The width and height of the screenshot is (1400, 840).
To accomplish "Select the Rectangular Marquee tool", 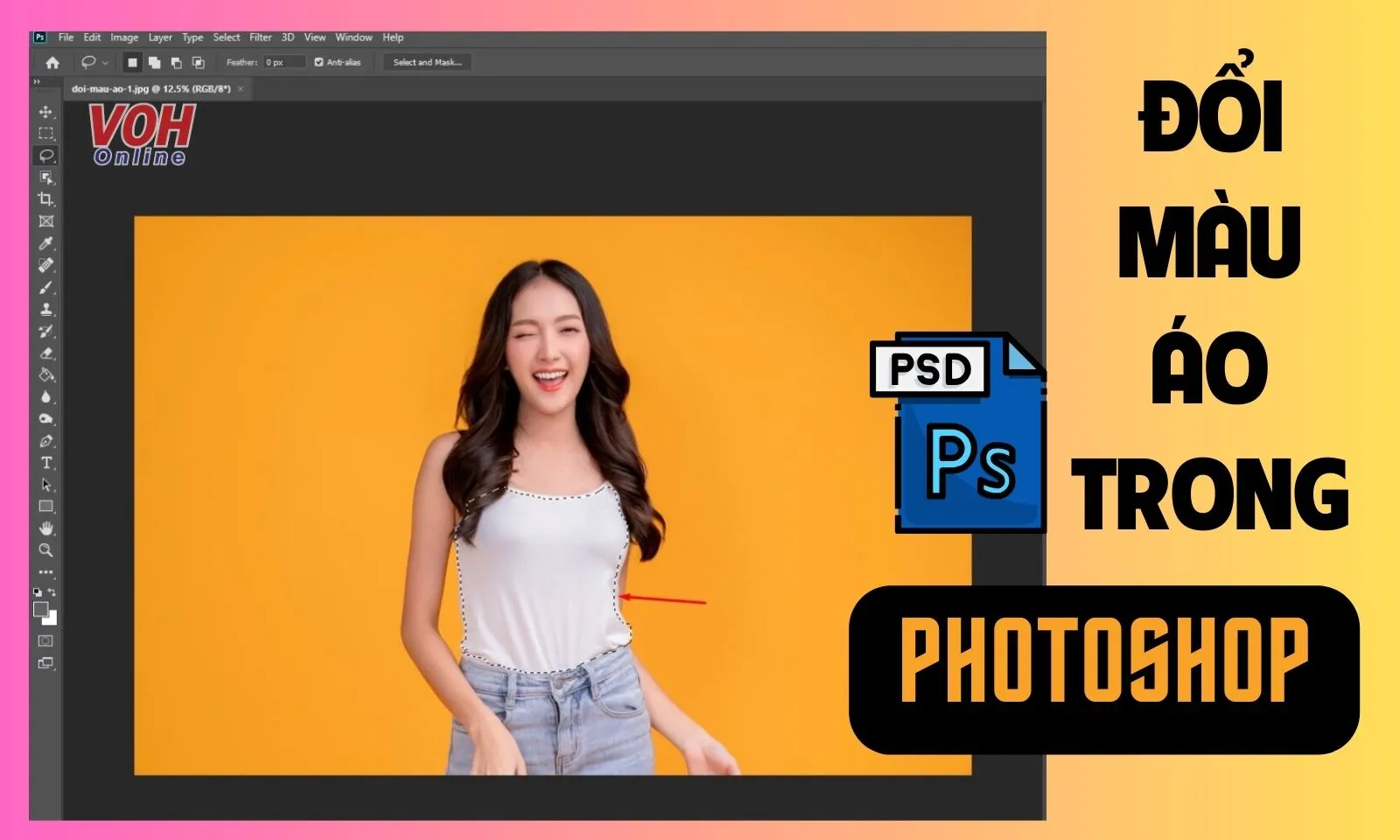I will click(45, 134).
